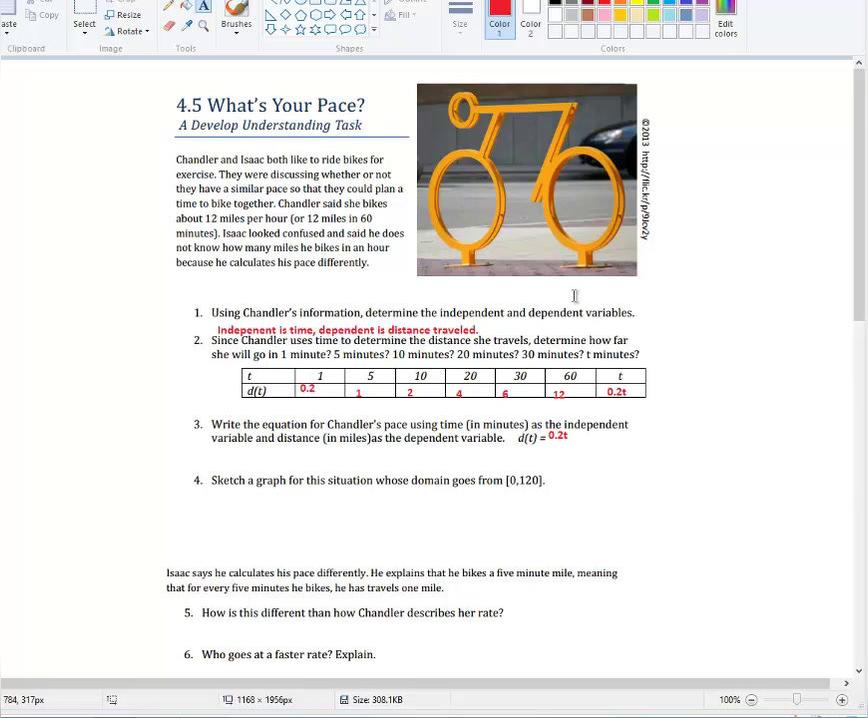Click the zoom slider handle
The width and height of the screenshot is (868, 718).
[x=797, y=699]
